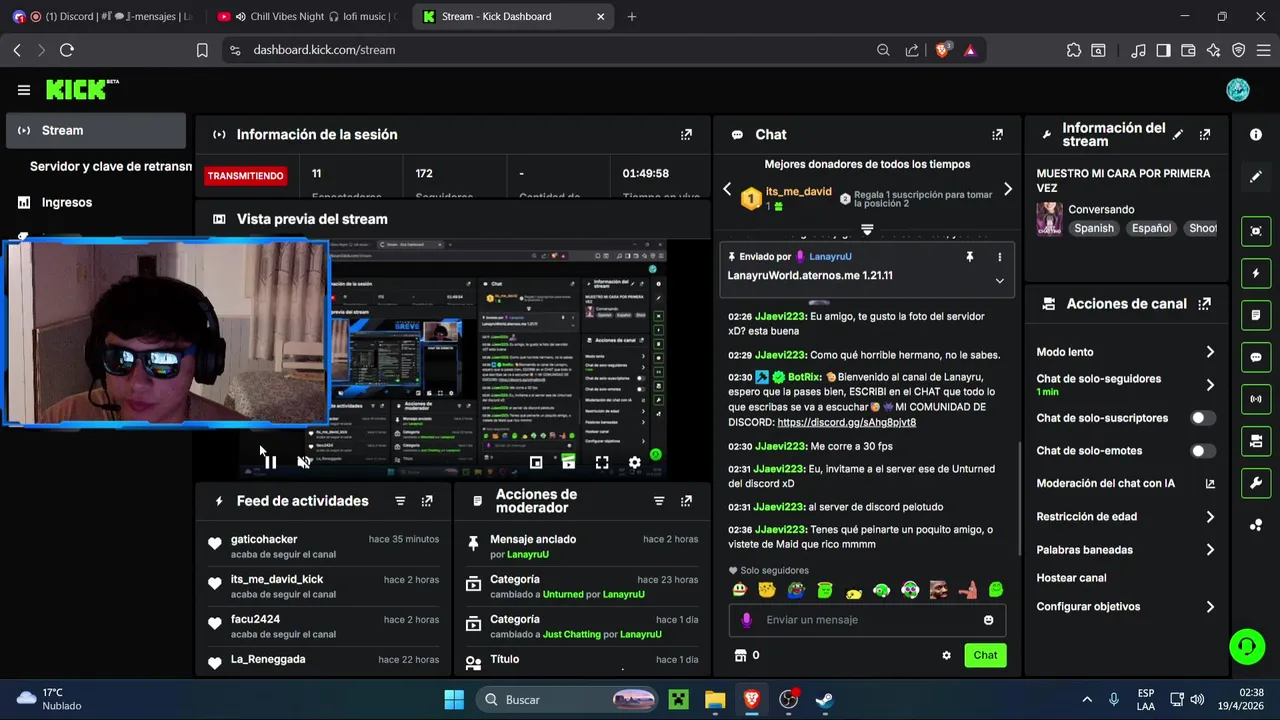The height and width of the screenshot is (720, 1280).
Task: Expand the pinned message chevron
Action: click(999, 281)
